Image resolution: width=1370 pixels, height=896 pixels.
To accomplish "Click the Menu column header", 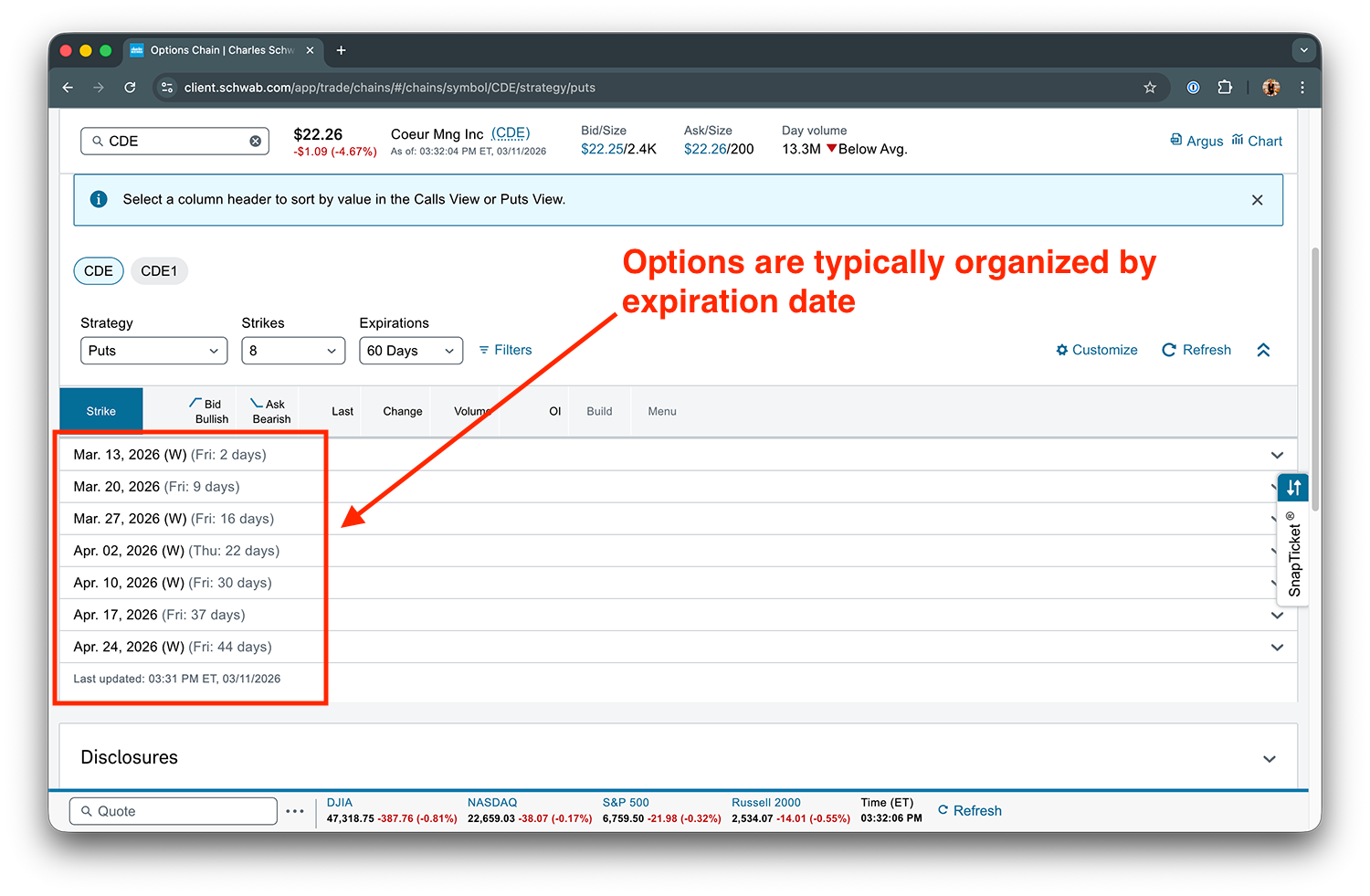I will click(662, 411).
